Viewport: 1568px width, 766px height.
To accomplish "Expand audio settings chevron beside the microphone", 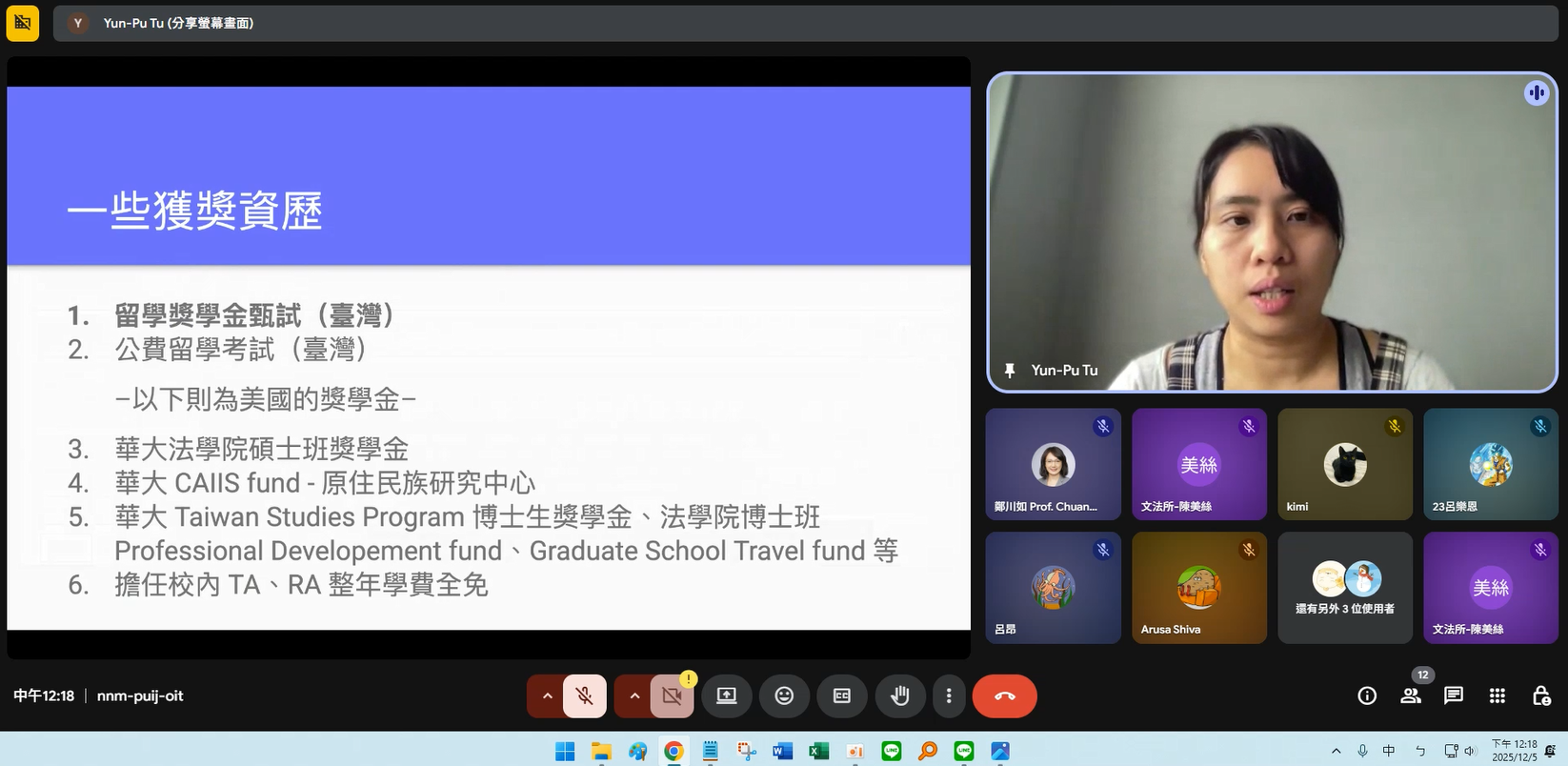I will tap(547, 696).
